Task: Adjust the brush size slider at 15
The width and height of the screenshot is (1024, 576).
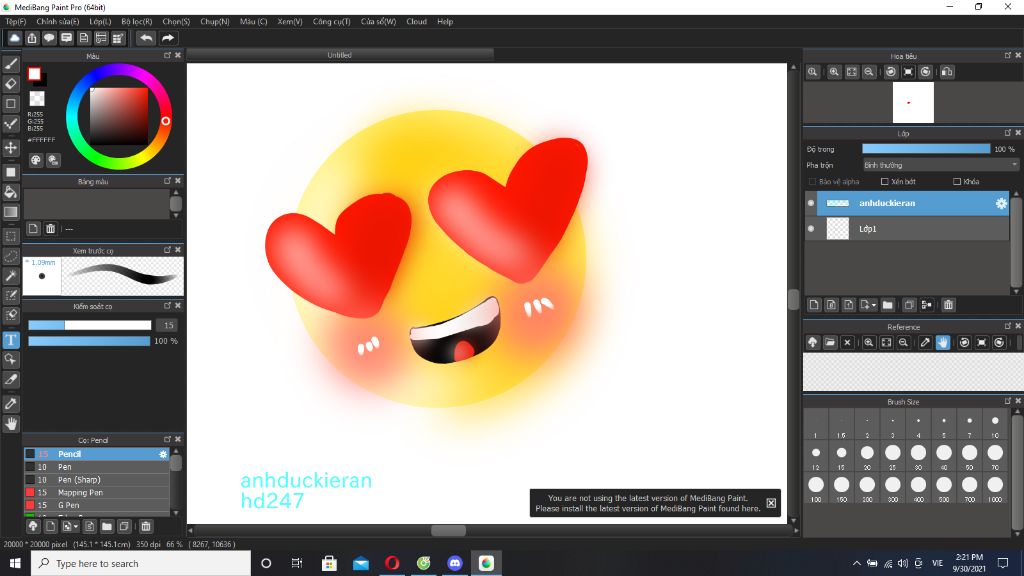Action: [x=89, y=325]
